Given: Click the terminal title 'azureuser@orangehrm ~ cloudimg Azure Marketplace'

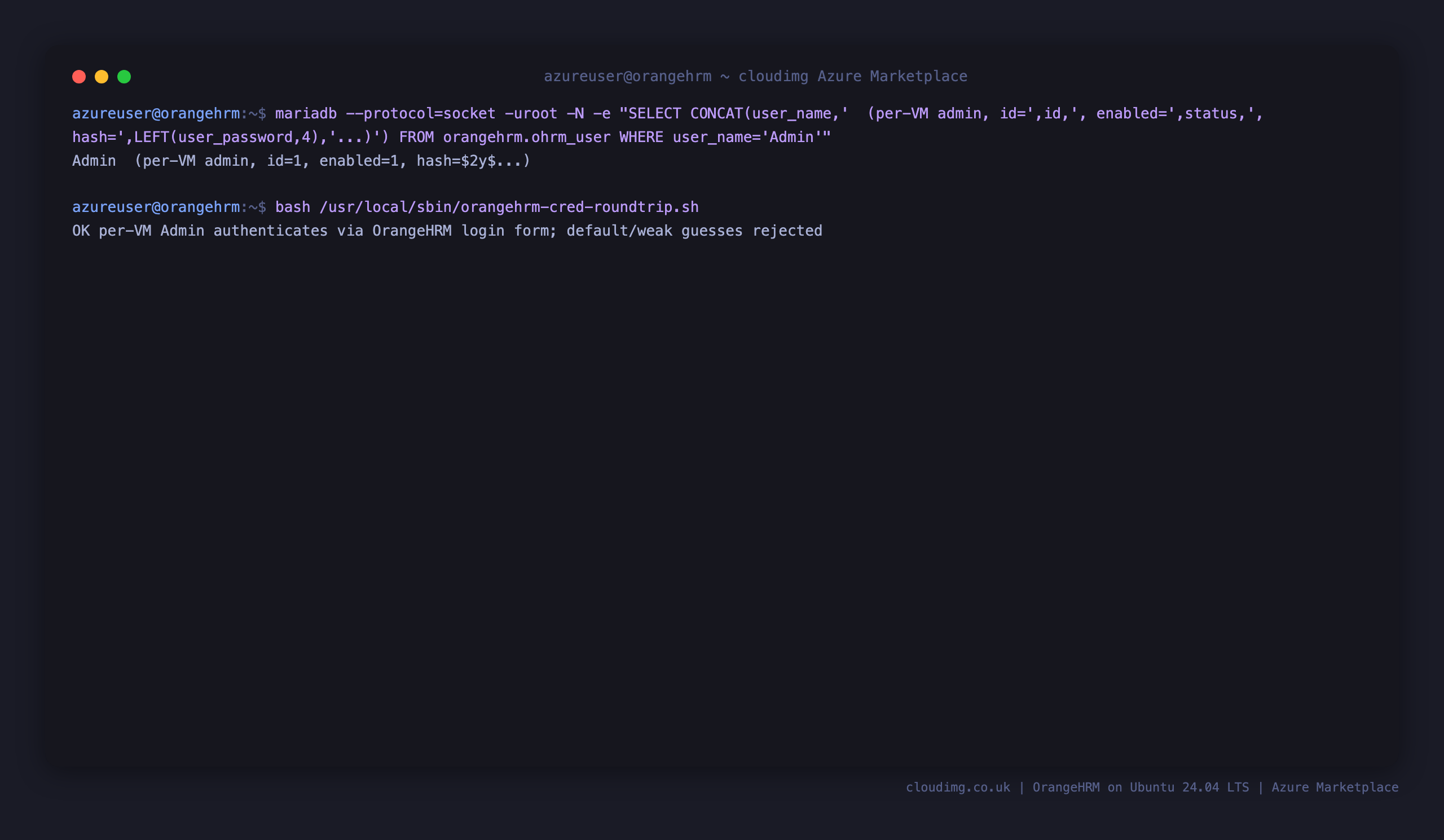Looking at the screenshot, I should [x=755, y=76].
